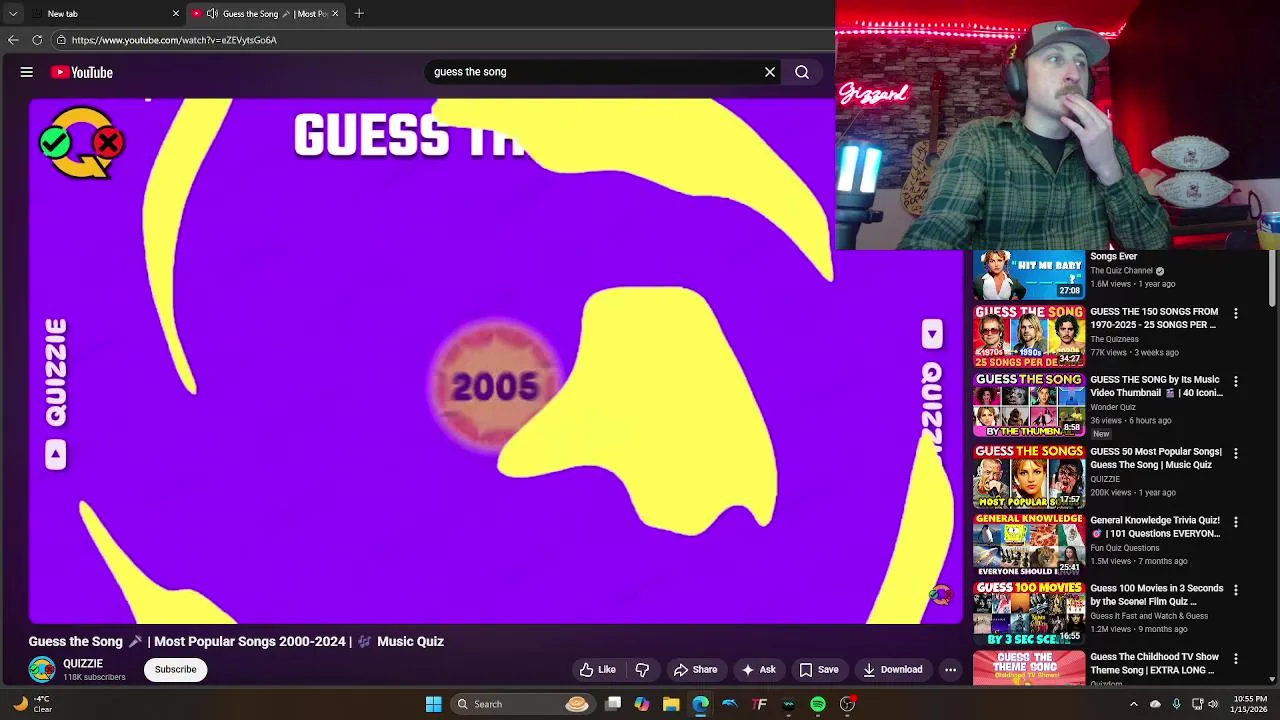Viewport: 1280px width, 720px height.
Task: Share the video
Action: coord(695,670)
